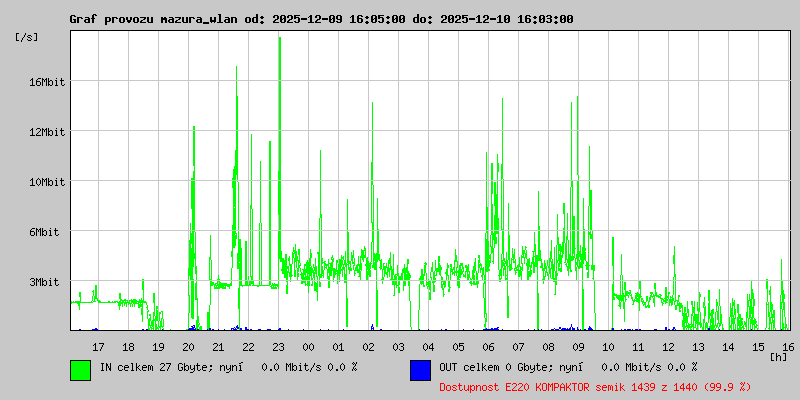Click the hour 03 x-axis label

click(398, 347)
